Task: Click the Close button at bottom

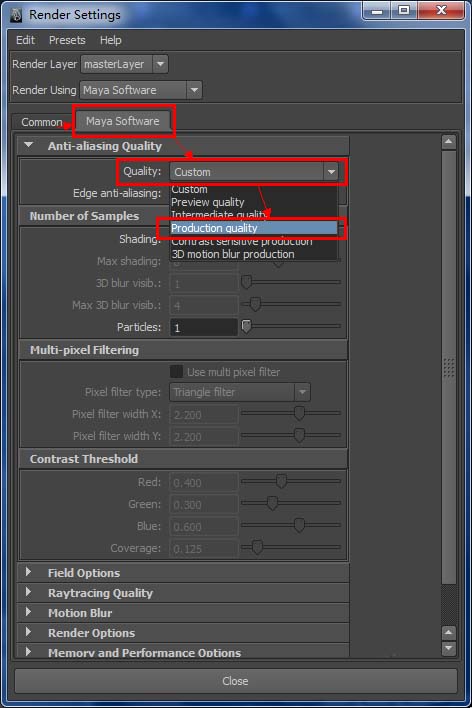Action: tap(235, 680)
